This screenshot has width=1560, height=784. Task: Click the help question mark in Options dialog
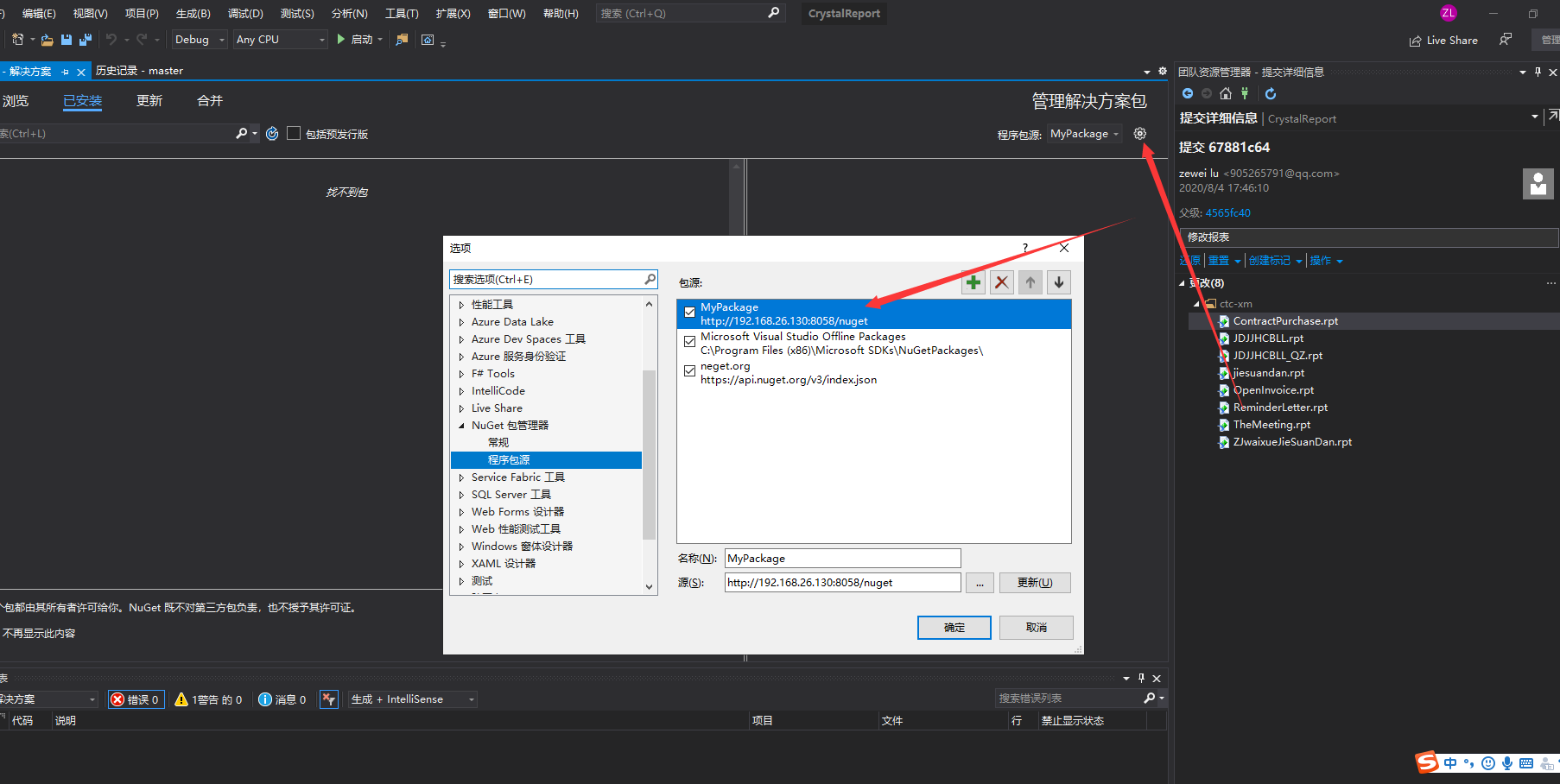click(x=1025, y=248)
